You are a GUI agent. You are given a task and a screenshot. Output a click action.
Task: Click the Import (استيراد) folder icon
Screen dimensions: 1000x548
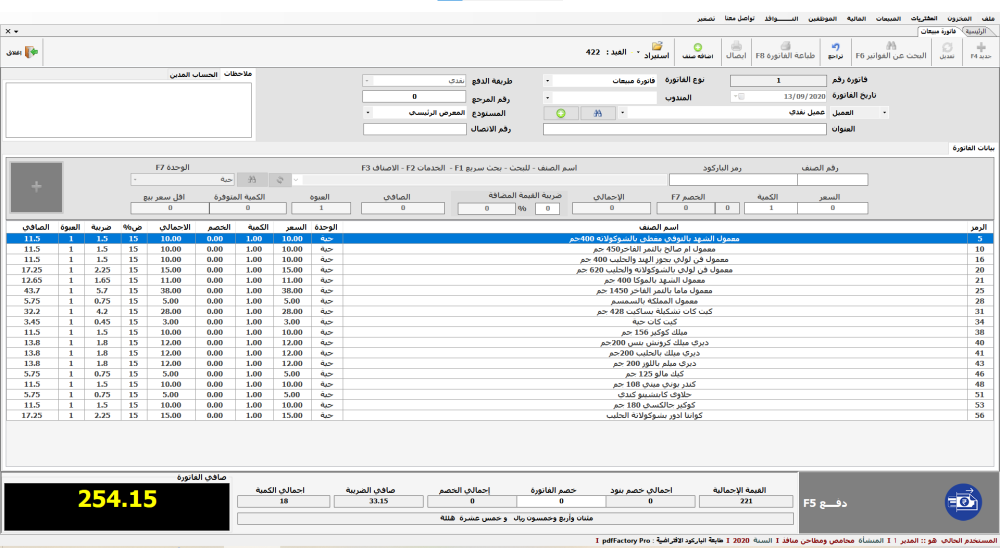coord(656,50)
